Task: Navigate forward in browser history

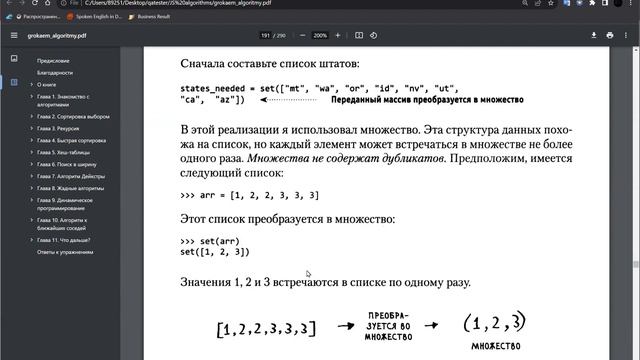Action: tap(22, 3)
